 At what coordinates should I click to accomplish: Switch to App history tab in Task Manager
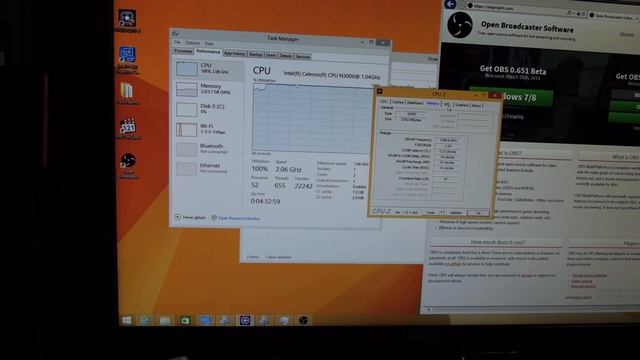coord(234,53)
